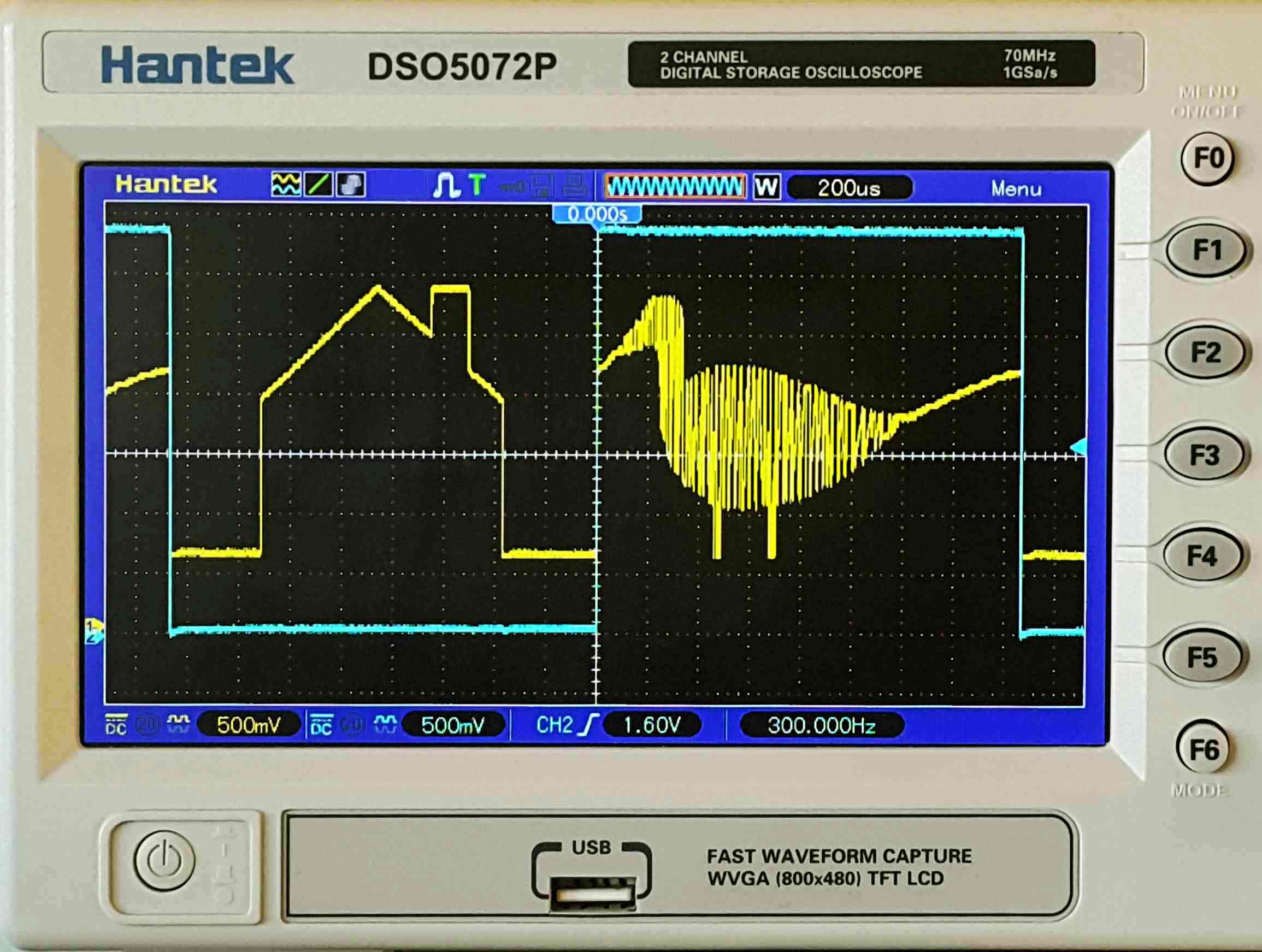Click the CH2 rising edge trigger icon
This screenshot has height=952, width=1262.
(x=588, y=725)
